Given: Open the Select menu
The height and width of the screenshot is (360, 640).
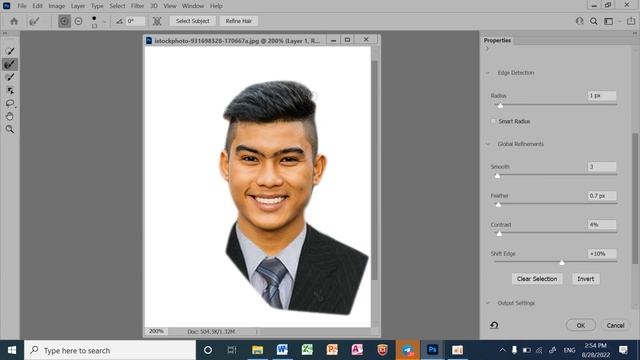Looking at the screenshot, I should point(117,6).
